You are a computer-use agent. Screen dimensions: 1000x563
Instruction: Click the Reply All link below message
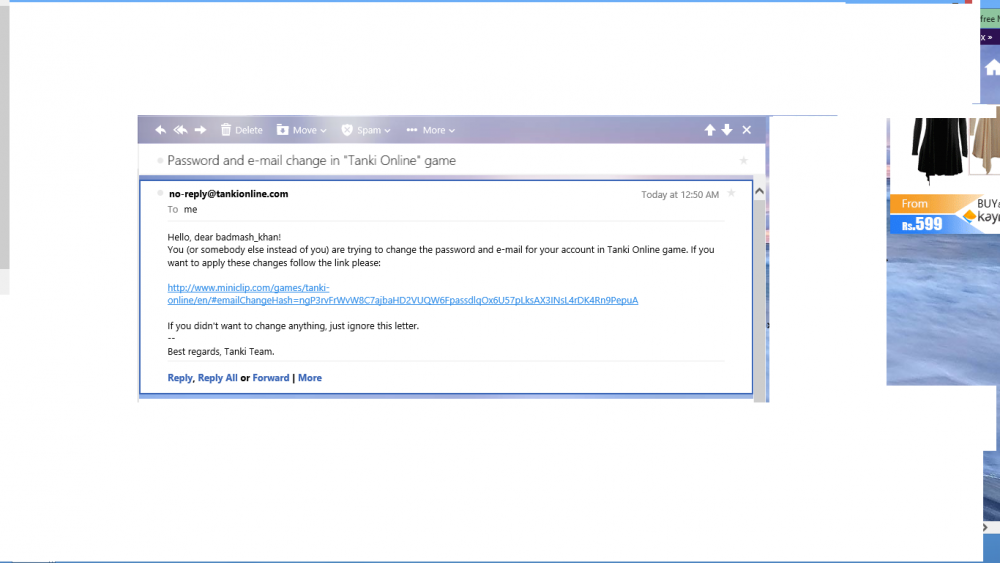point(217,378)
